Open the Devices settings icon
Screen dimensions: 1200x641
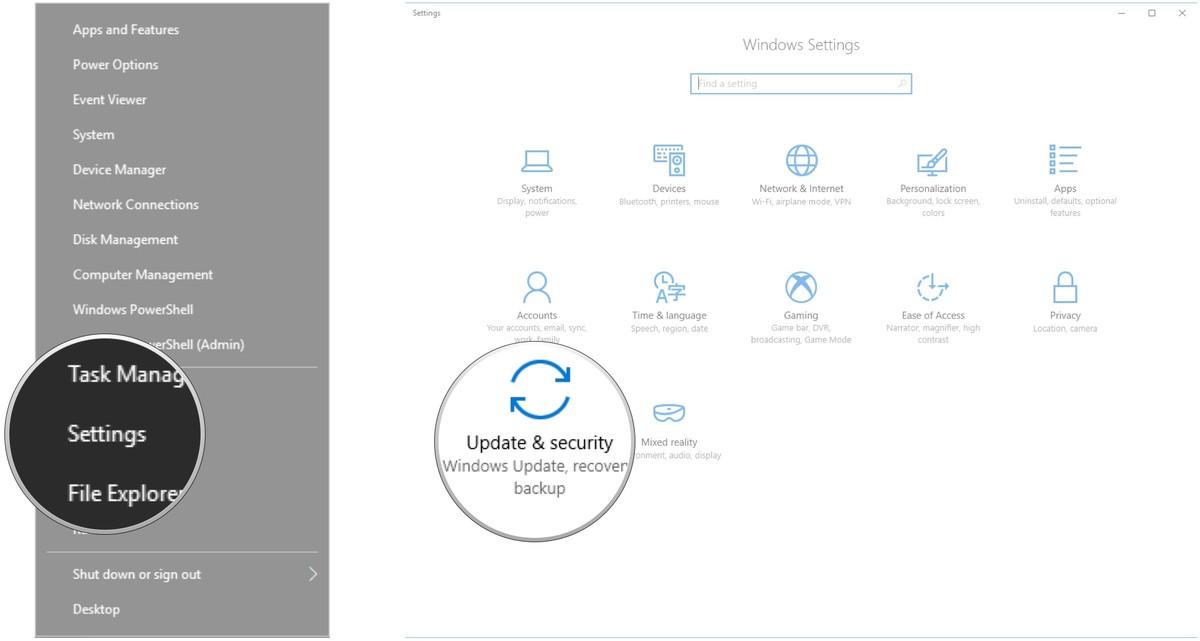click(x=669, y=160)
